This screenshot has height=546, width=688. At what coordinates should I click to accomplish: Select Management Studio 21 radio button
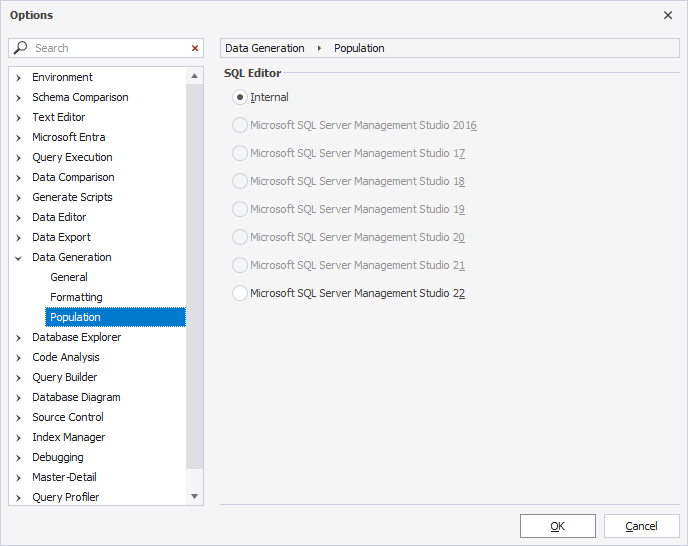(240, 265)
